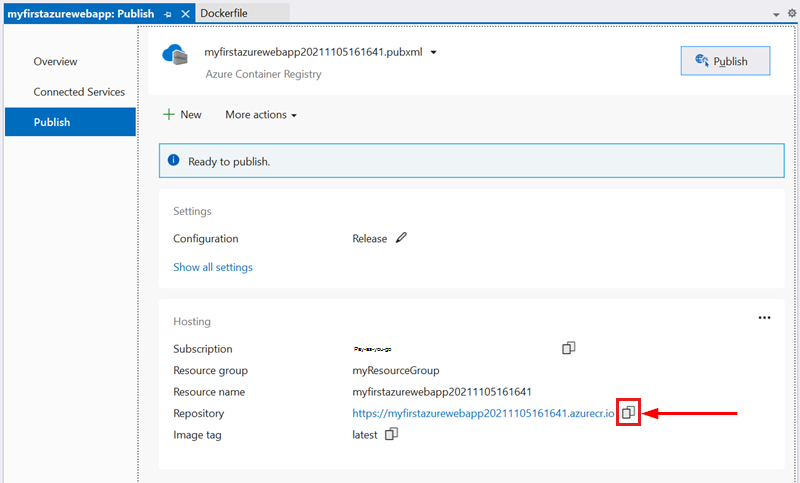Image resolution: width=800 pixels, height=483 pixels.
Task: Open the tab window settings gear
Action: 791,13
